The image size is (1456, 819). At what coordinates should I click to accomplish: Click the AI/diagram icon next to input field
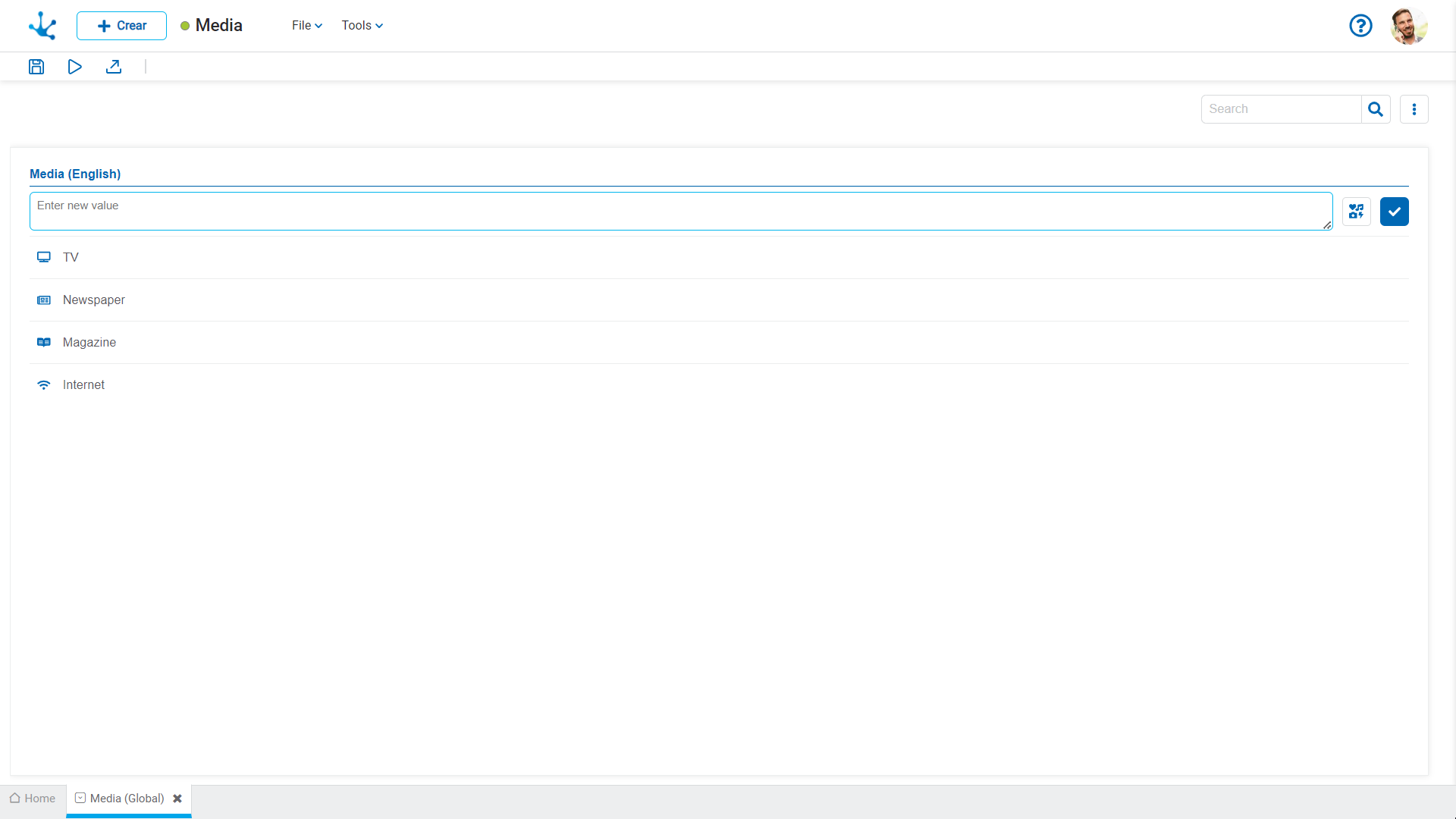point(1356,211)
